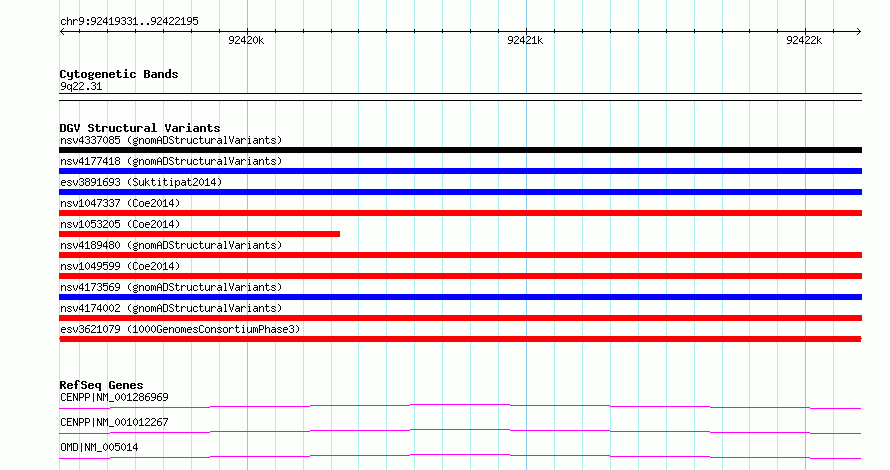Open the RefSeq Genes track title
This screenshot has width=890, height=470.
pyautogui.click(x=101, y=385)
